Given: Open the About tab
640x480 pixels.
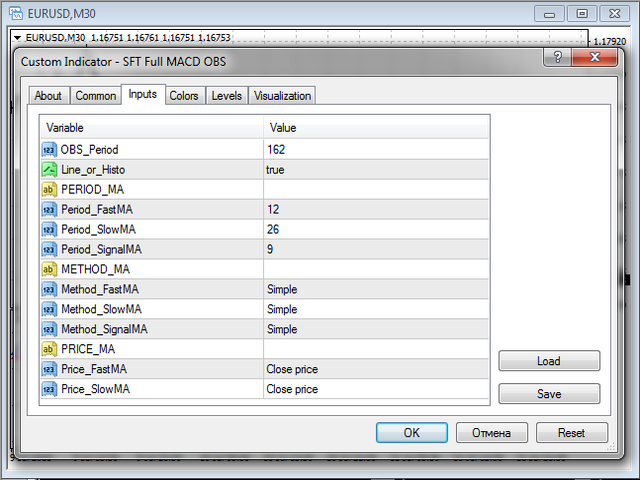Looking at the screenshot, I should [48, 96].
